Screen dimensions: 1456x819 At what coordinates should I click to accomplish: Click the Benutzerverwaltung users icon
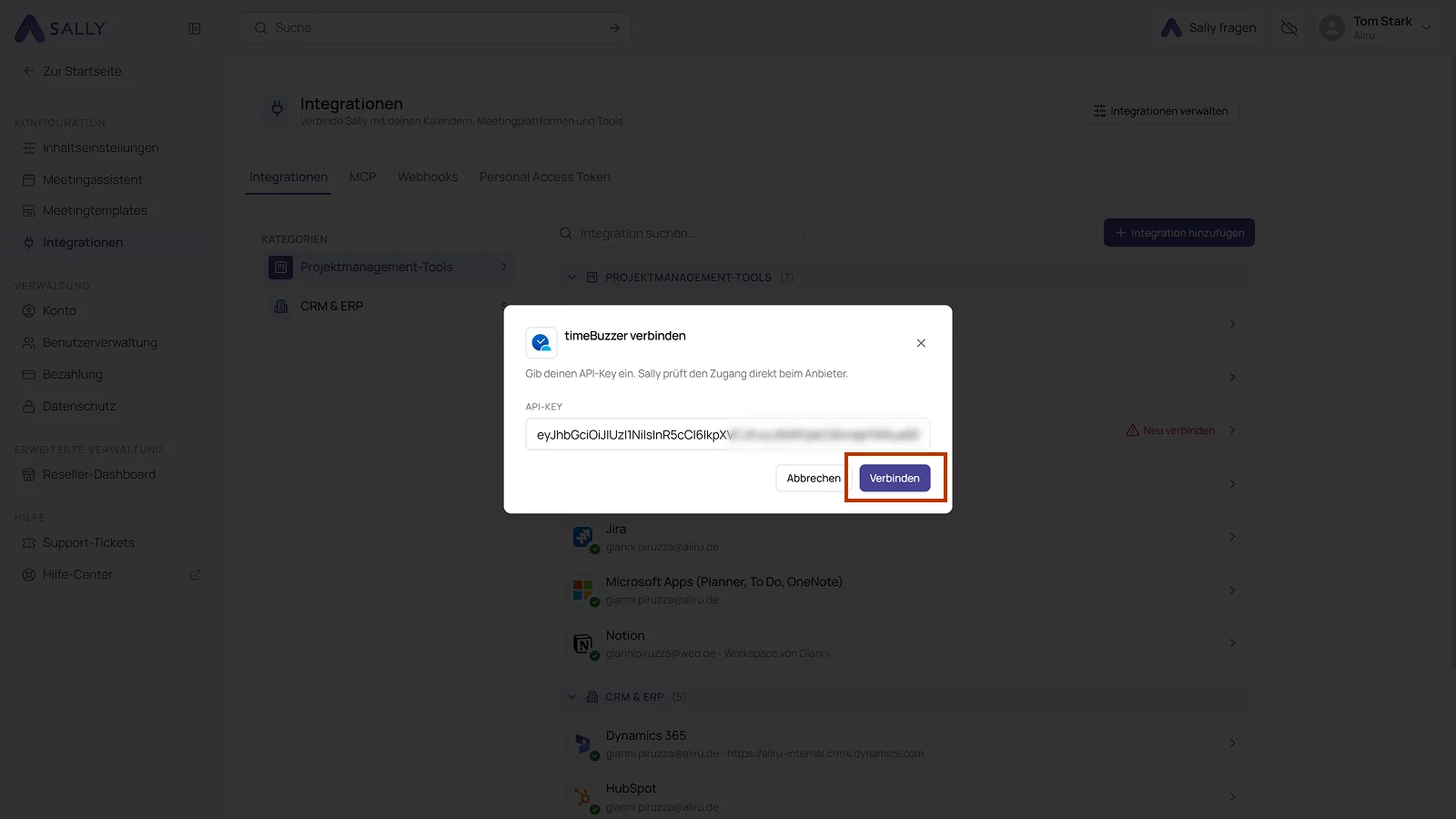pyautogui.click(x=29, y=342)
